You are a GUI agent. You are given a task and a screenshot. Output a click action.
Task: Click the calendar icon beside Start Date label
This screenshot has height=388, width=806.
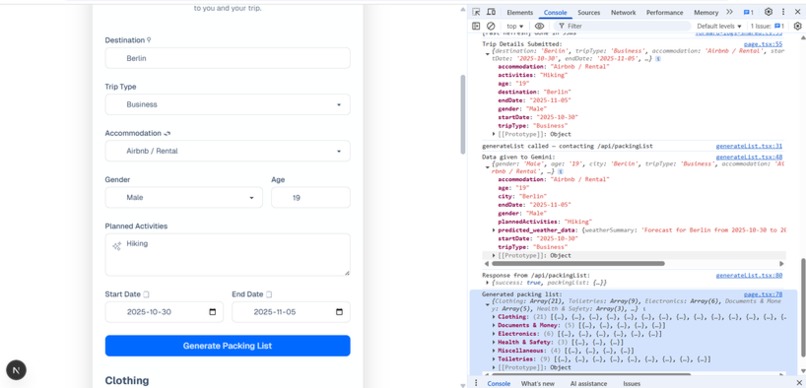tap(146, 294)
